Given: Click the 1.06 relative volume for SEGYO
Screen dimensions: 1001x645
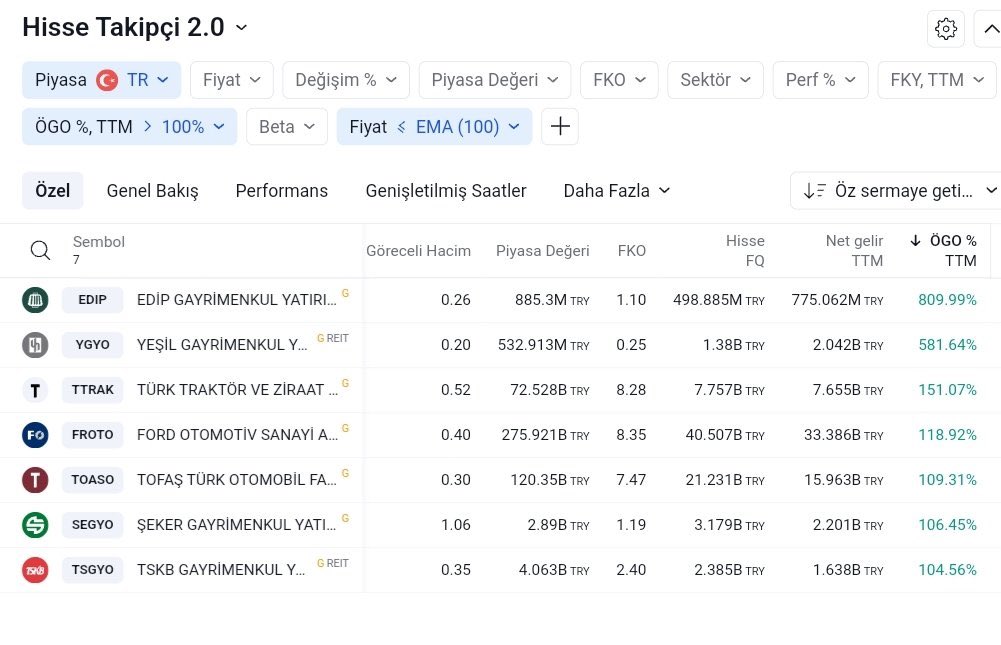Looking at the screenshot, I should coord(456,525).
